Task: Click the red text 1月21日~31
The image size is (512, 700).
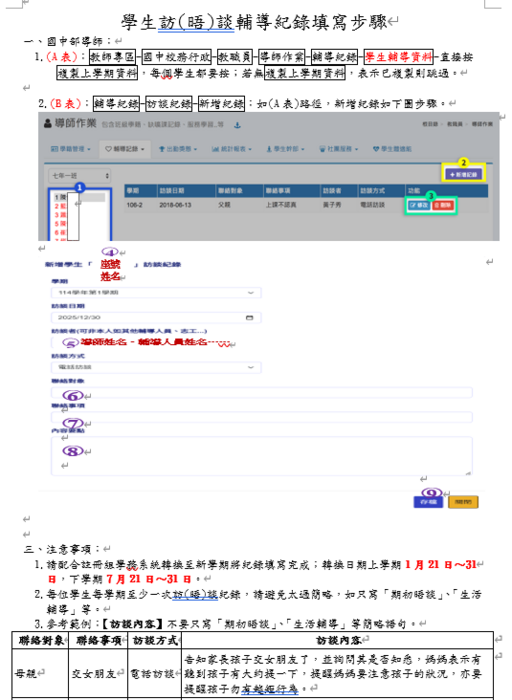Action: [441, 565]
